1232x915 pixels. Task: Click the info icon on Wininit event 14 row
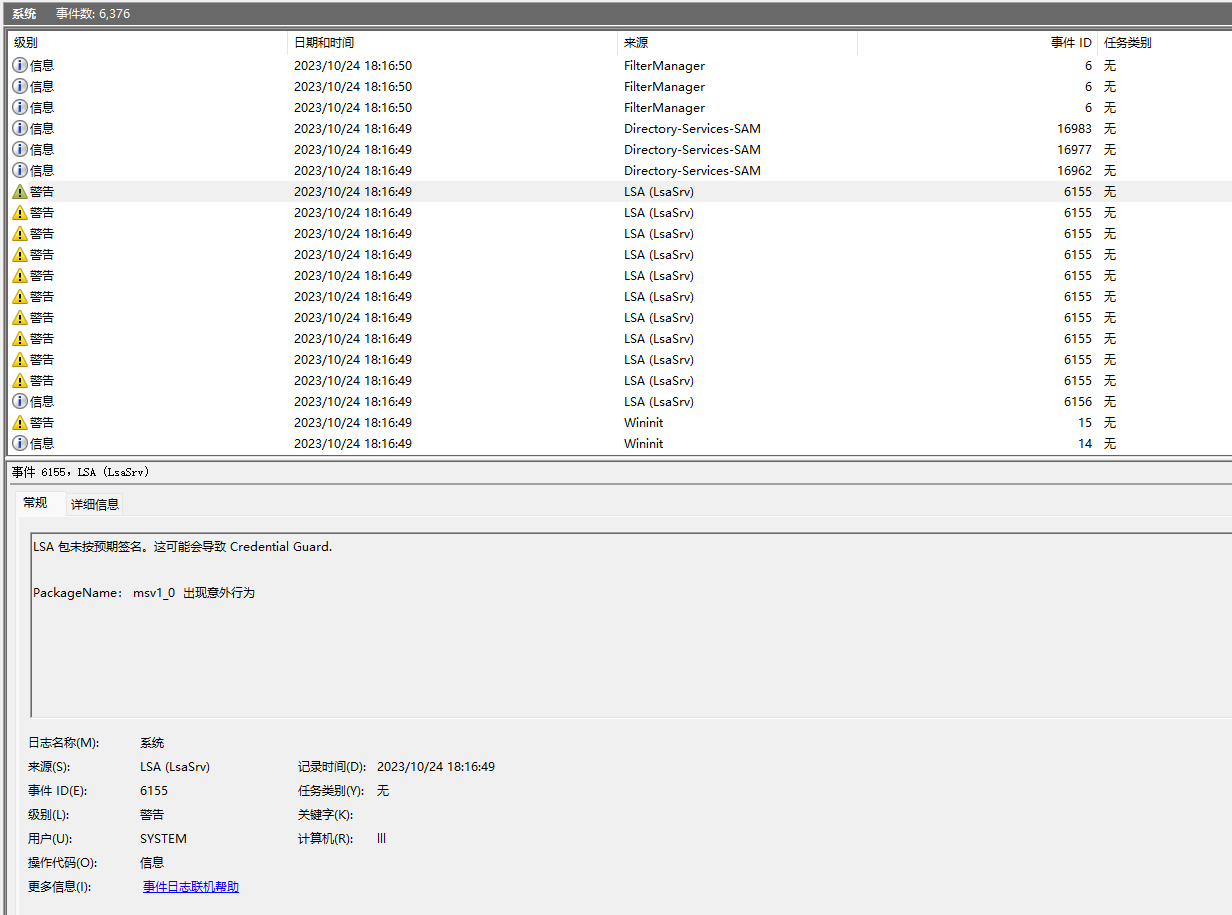(20, 443)
